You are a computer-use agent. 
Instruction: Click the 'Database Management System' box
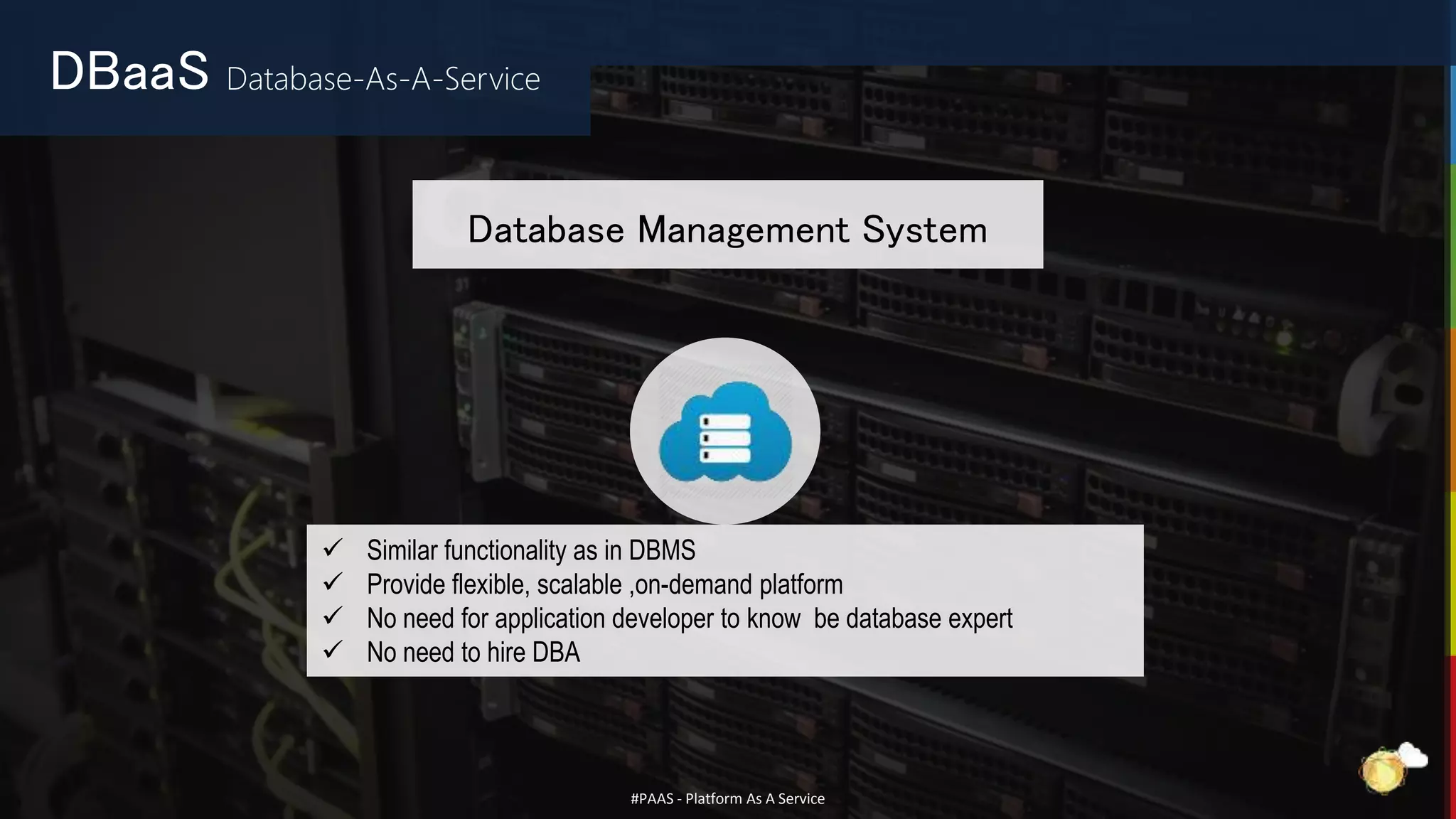point(727,224)
